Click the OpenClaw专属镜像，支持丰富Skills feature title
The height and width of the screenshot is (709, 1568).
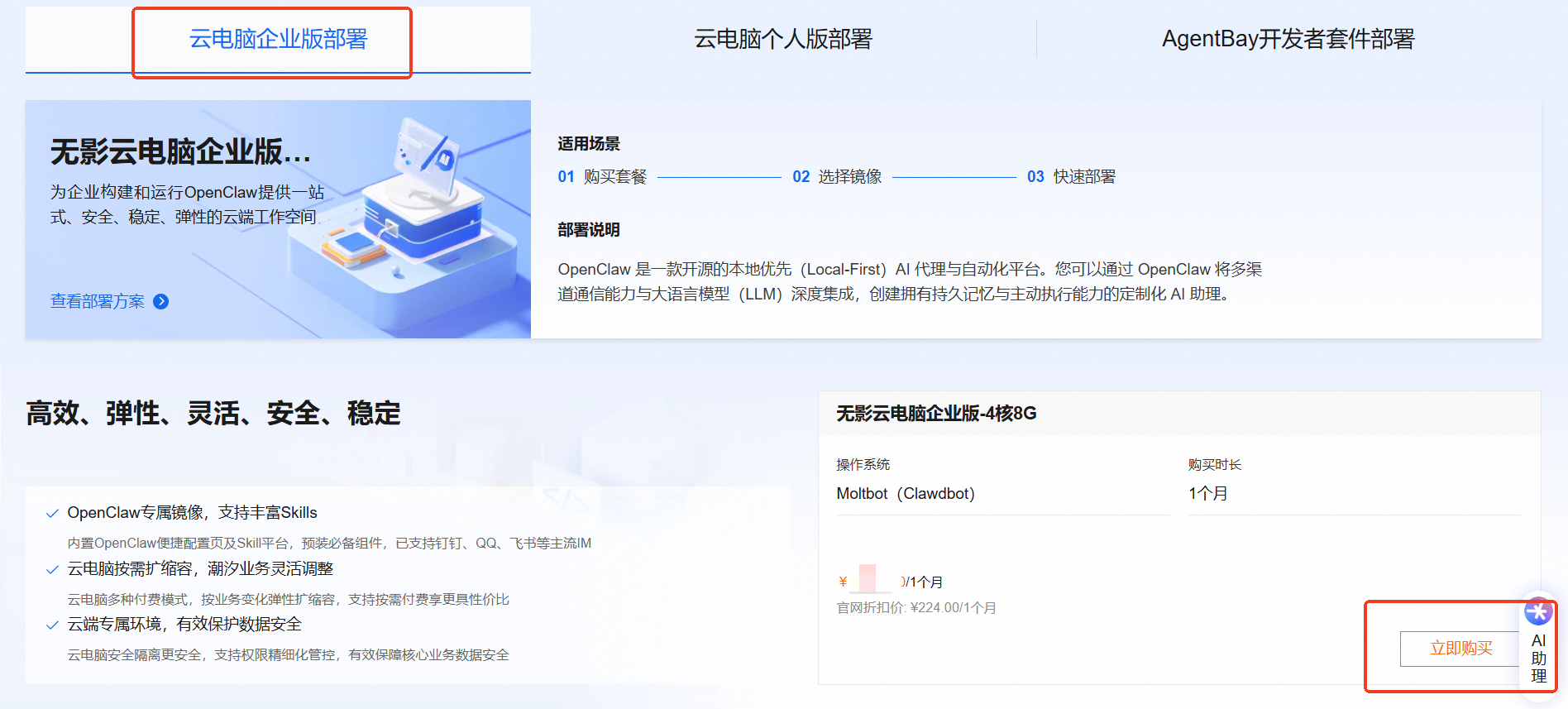pyautogui.click(x=192, y=513)
